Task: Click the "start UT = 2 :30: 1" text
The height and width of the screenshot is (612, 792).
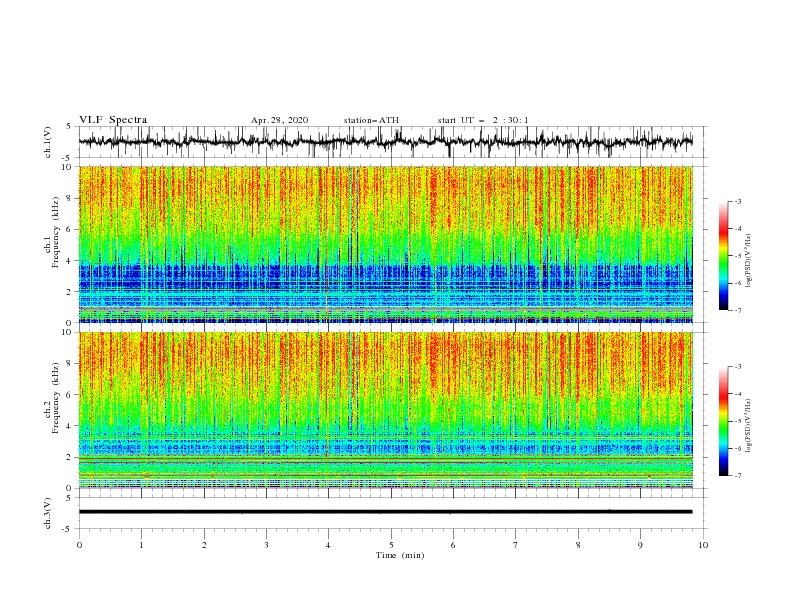Action: 483,120
